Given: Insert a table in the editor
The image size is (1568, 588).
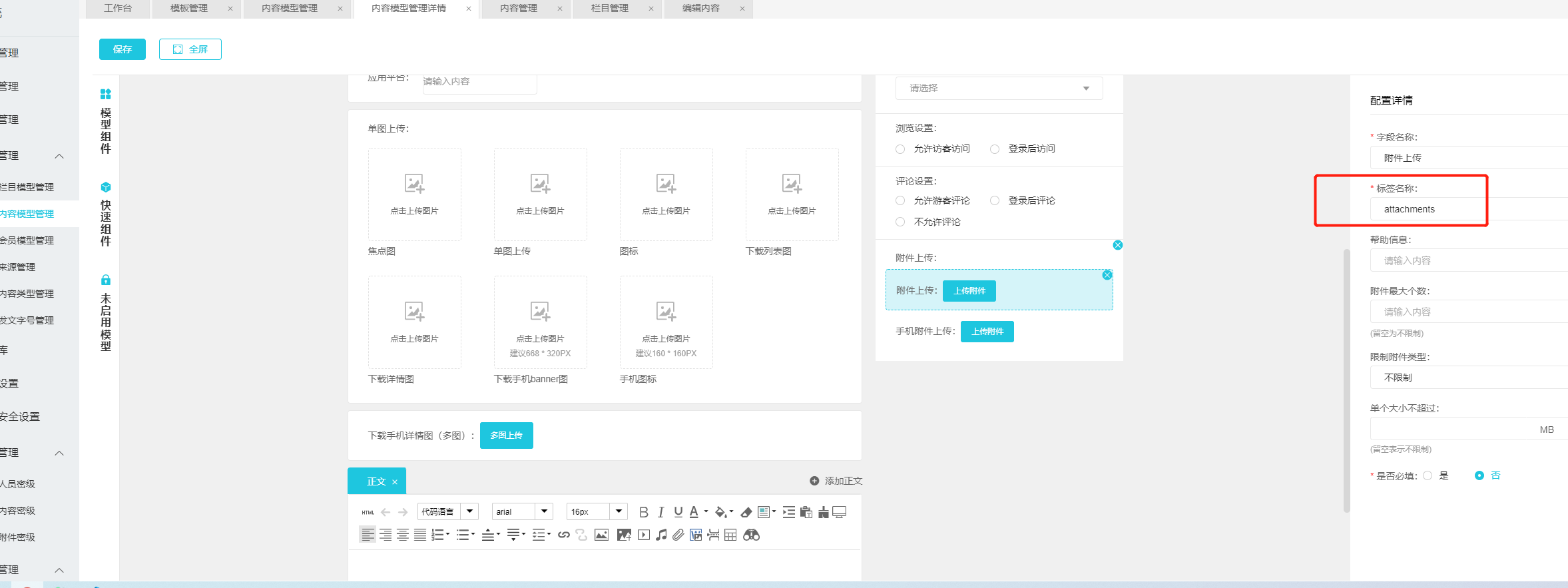Looking at the screenshot, I should pyautogui.click(x=730, y=535).
